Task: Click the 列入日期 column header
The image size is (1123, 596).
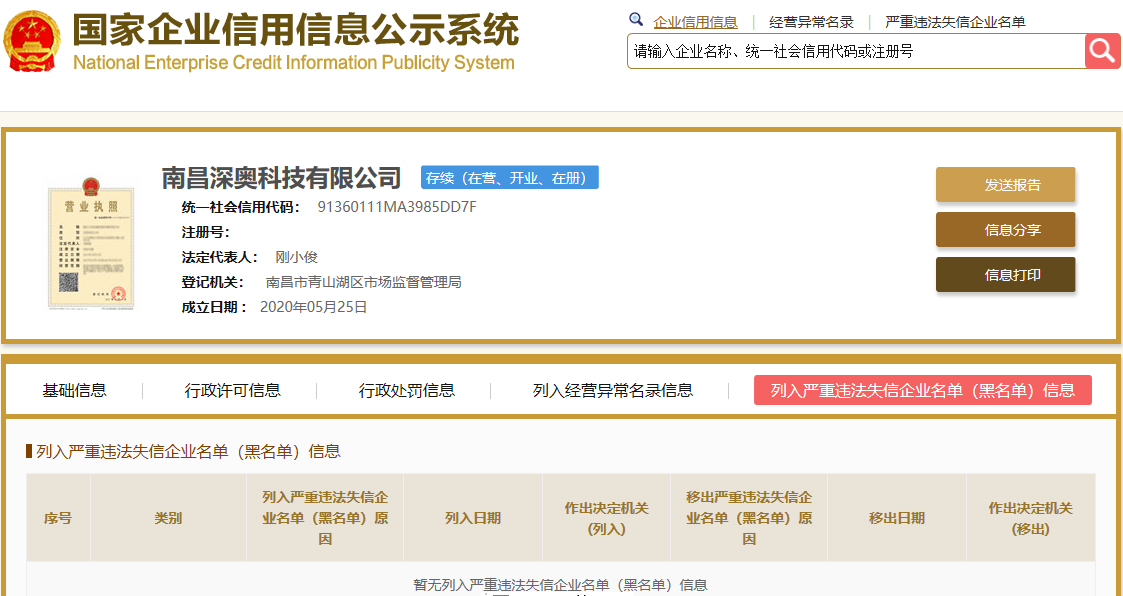Action: tap(473, 518)
